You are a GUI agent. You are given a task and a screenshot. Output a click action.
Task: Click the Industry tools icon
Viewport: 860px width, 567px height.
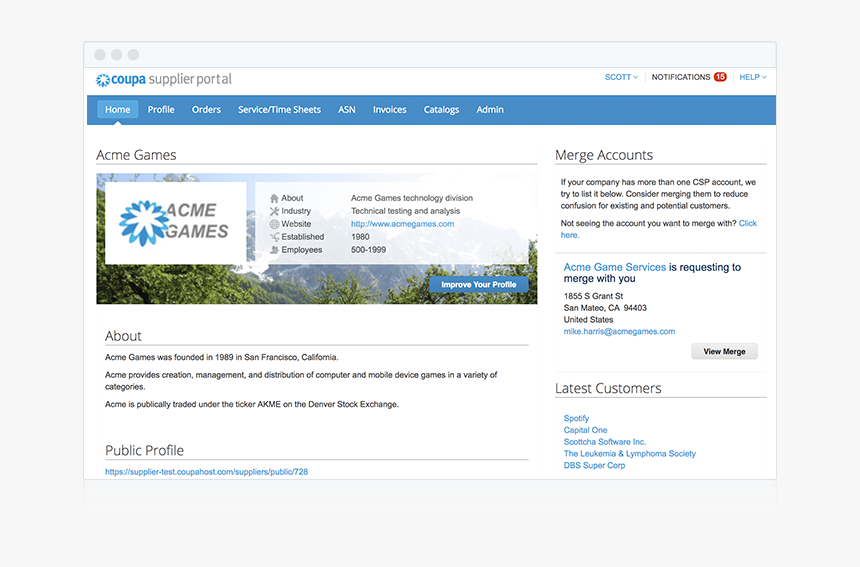tap(274, 211)
